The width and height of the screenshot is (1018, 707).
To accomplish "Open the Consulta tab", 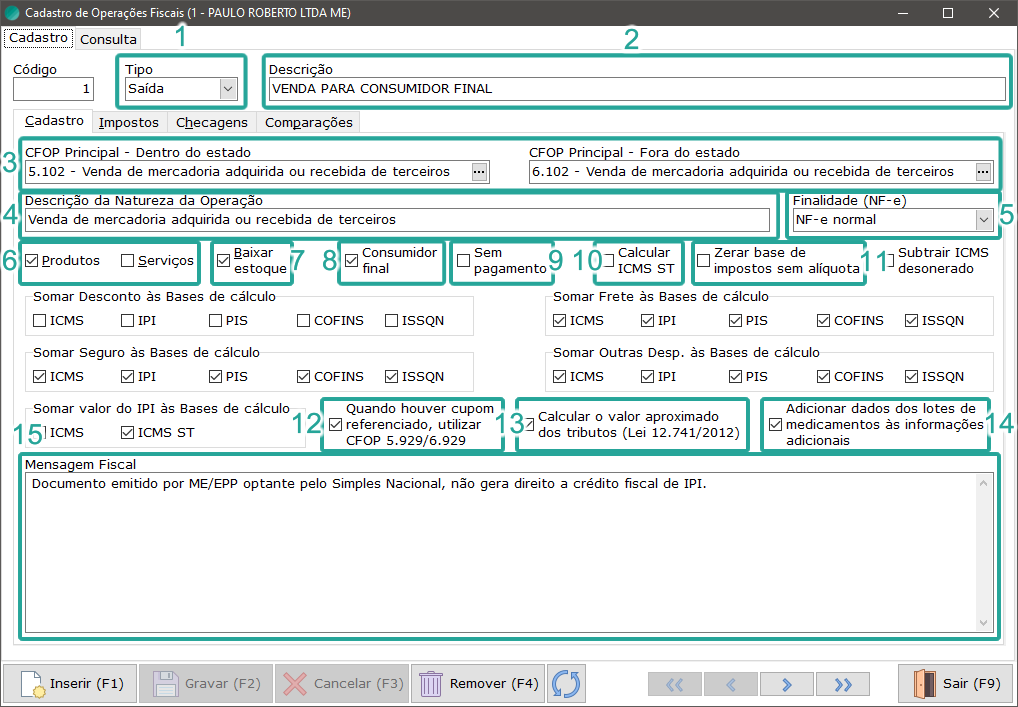I will coord(108,40).
